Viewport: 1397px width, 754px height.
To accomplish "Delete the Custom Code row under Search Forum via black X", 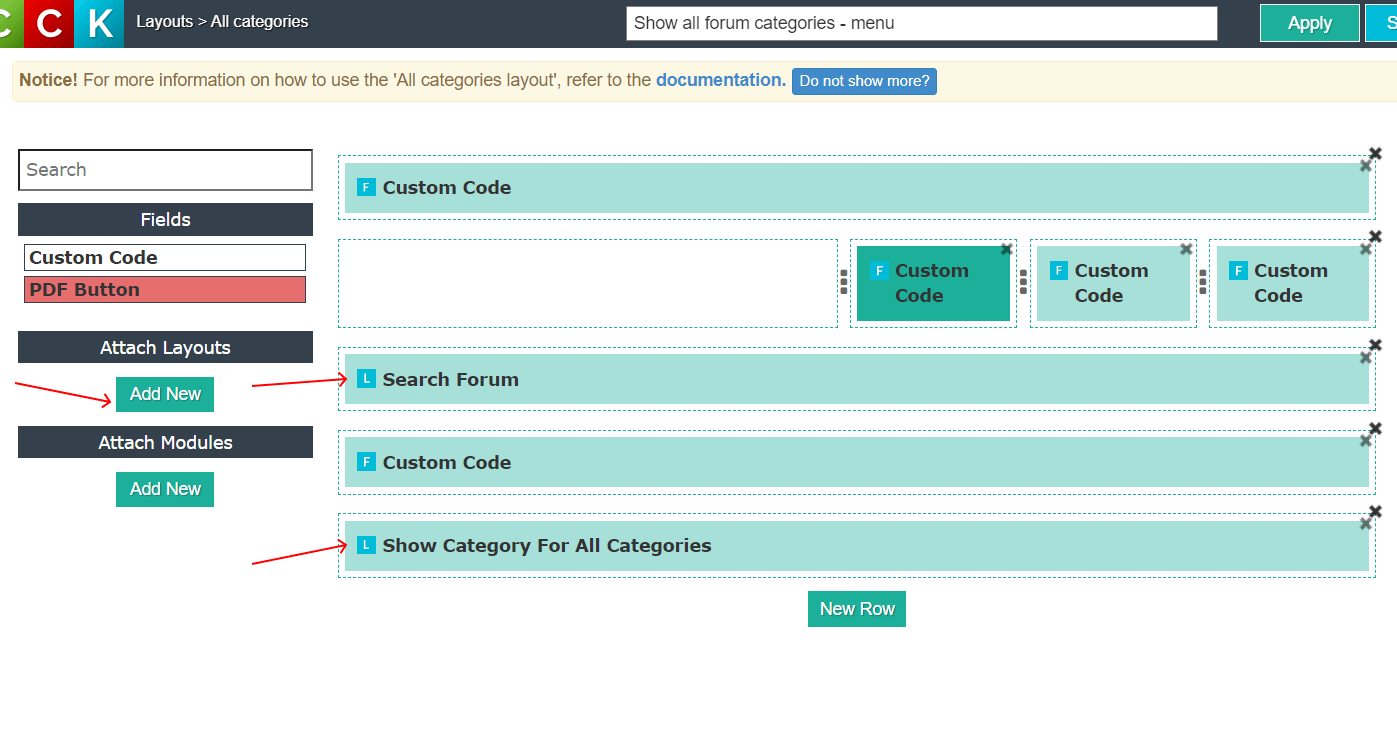I will coord(1375,428).
